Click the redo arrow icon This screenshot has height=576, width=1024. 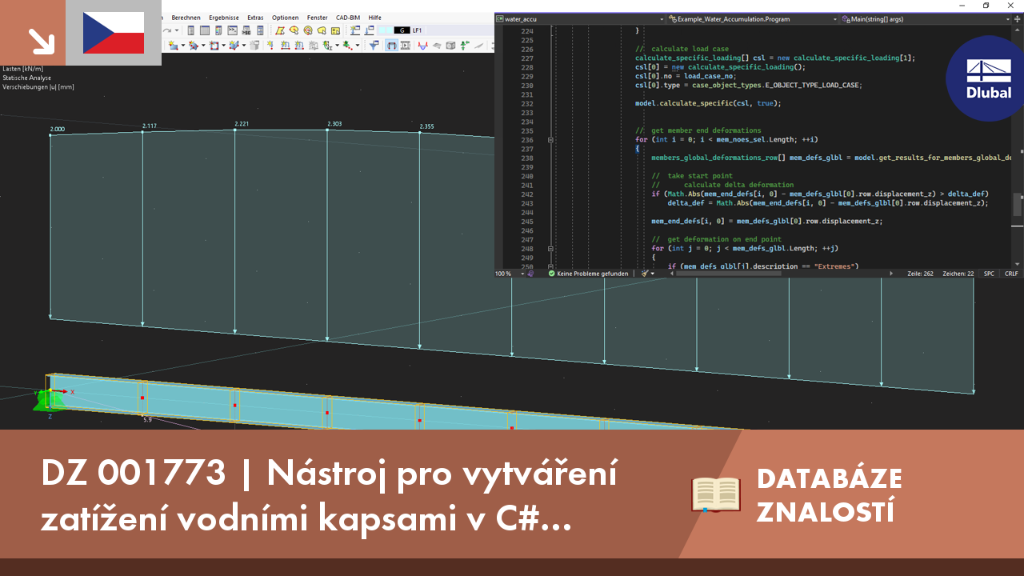pyautogui.click(x=167, y=30)
